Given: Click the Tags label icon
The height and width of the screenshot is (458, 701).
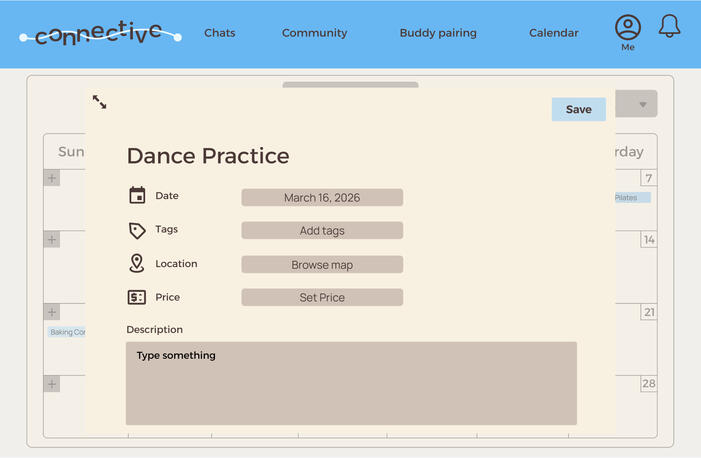Looking at the screenshot, I should point(137,230).
